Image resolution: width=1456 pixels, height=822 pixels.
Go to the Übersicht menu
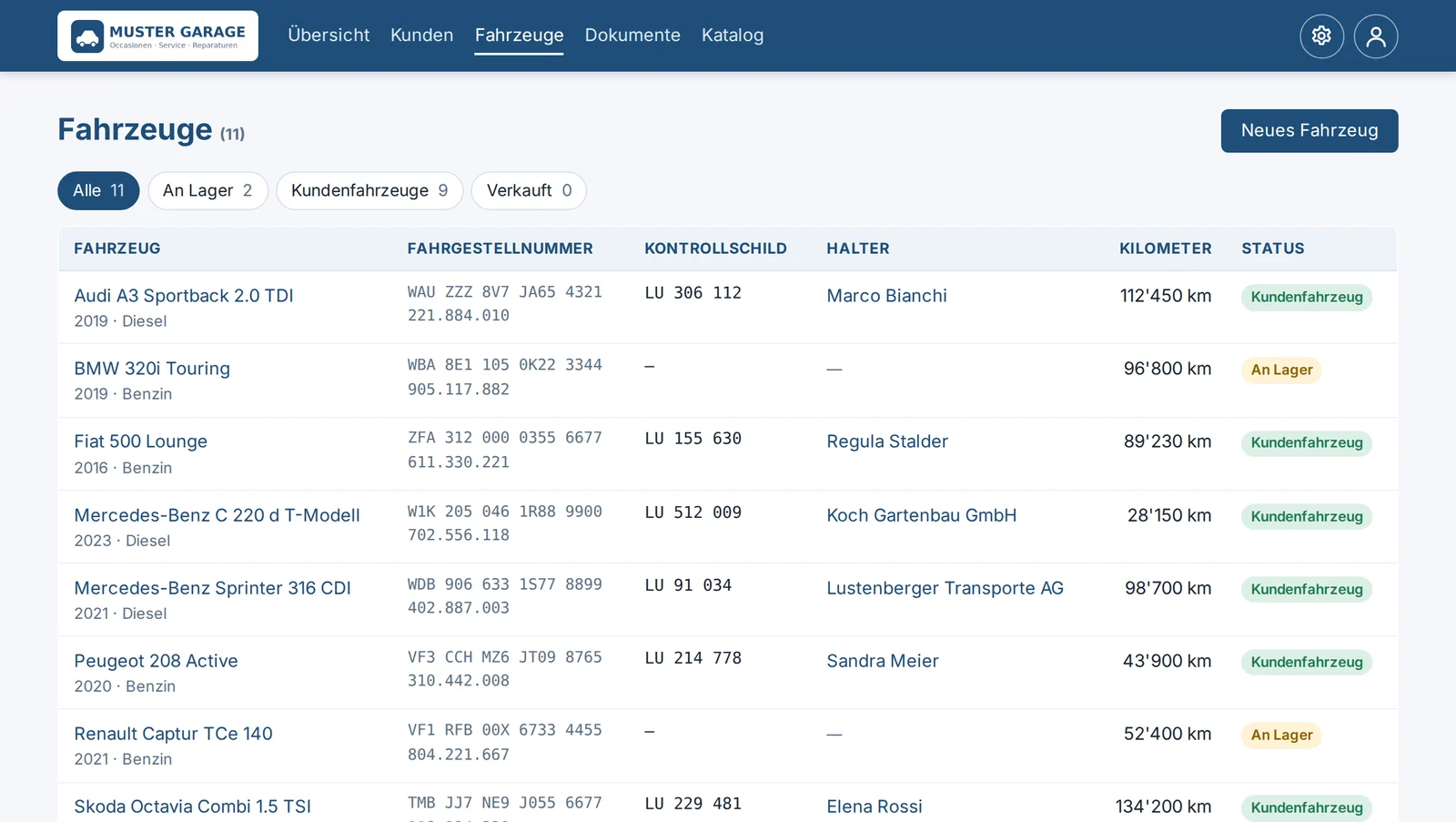tap(329, 36)
